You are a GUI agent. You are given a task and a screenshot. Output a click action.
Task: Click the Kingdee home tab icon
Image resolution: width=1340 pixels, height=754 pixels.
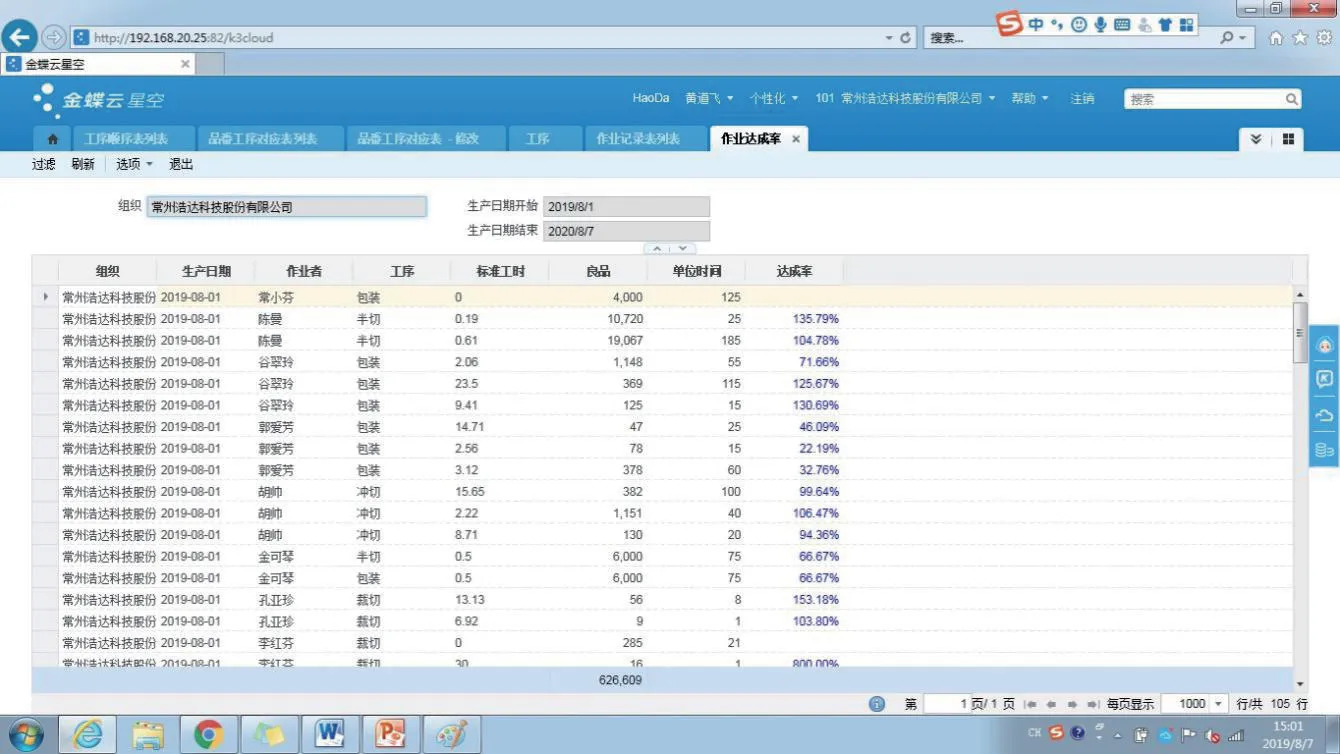click(x=53, y=139)
